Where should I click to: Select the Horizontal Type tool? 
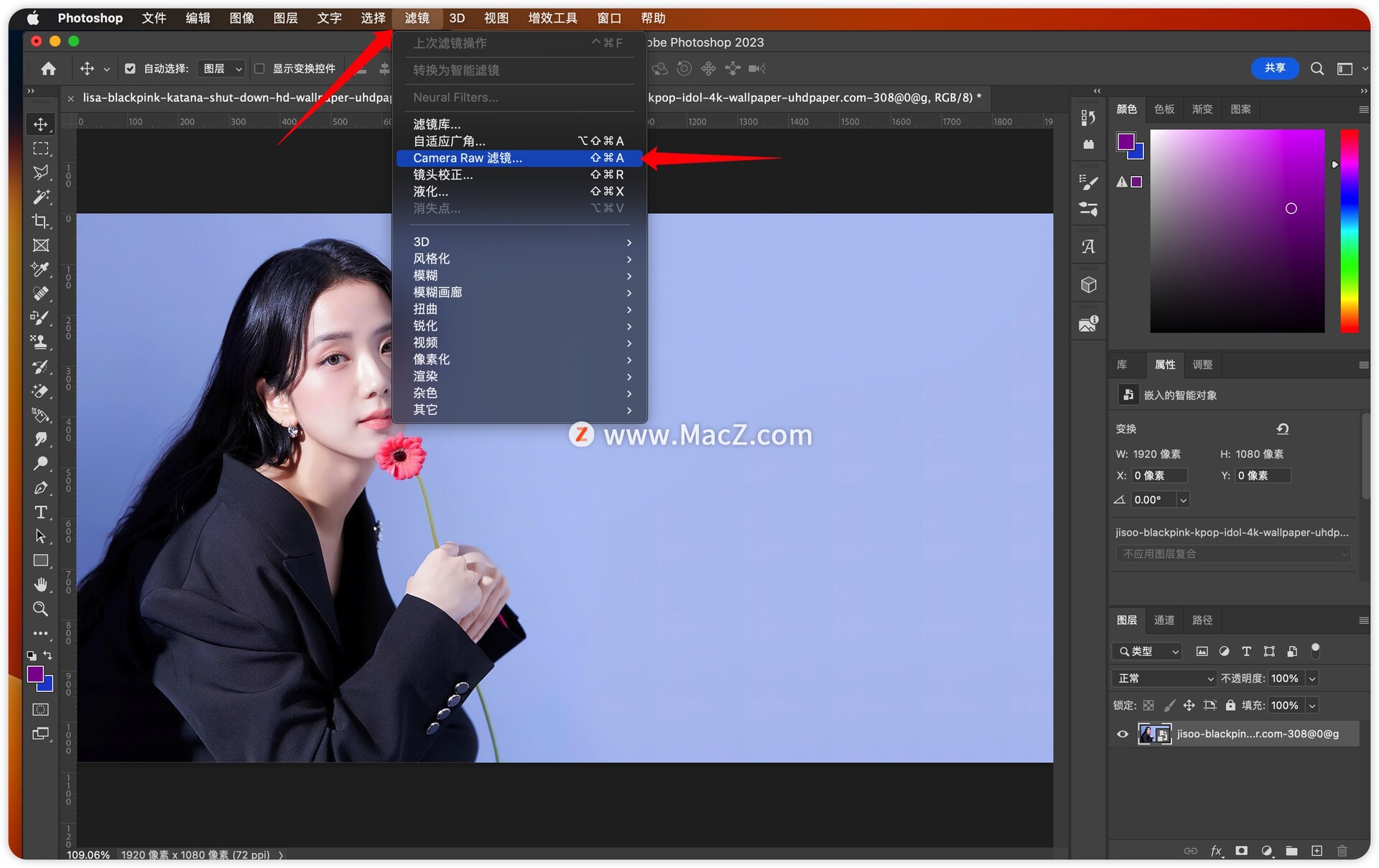coord(41,512)
